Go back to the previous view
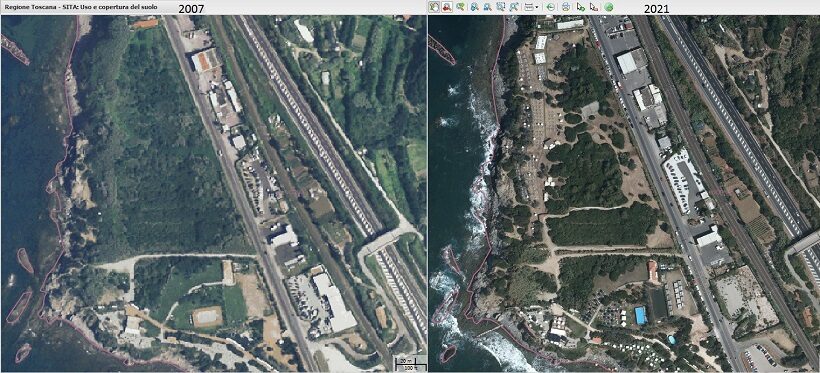This screenshot has width=820, height=373. coord(551,7)
